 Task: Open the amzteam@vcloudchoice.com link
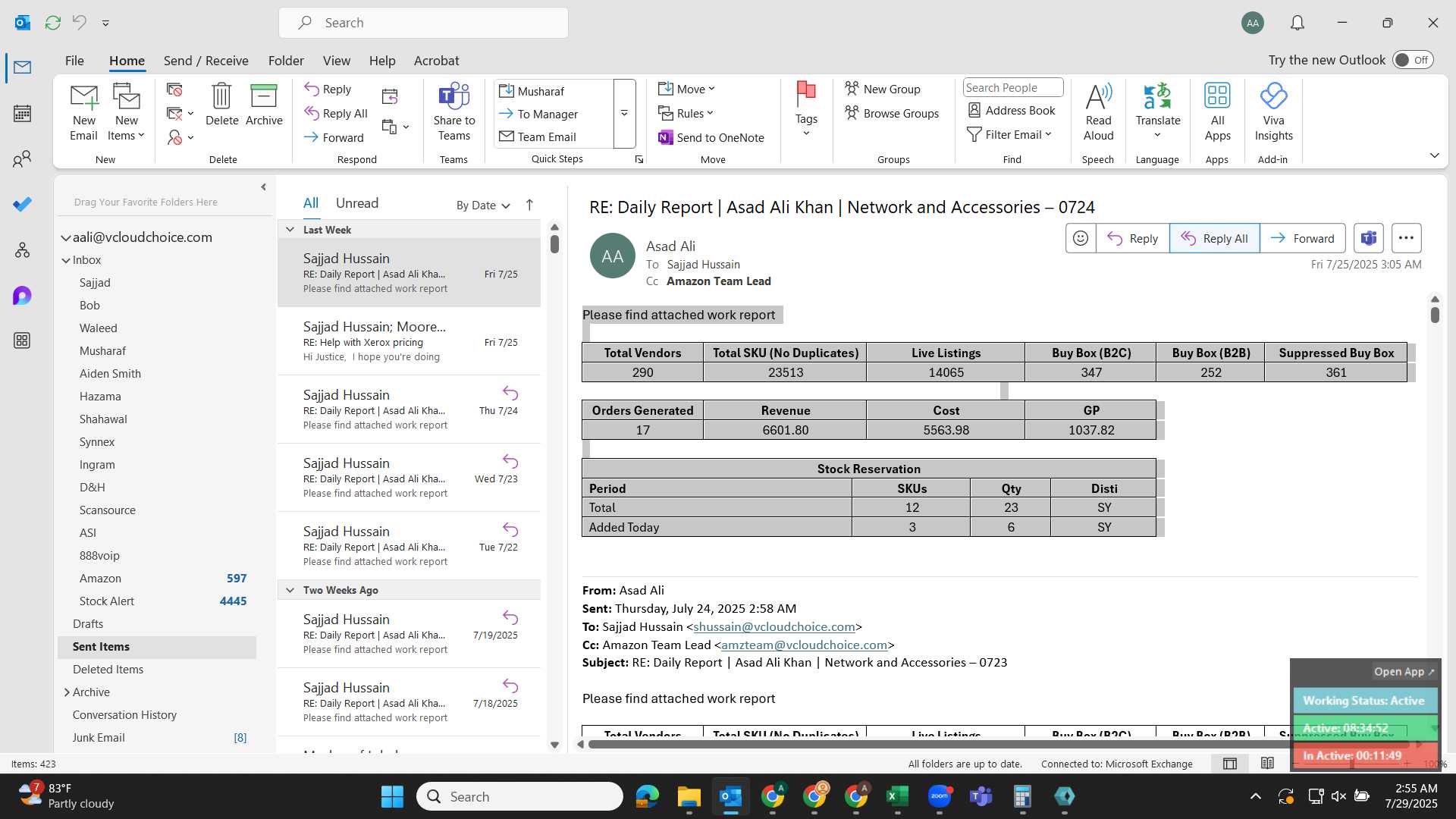[x=804, y=645]
